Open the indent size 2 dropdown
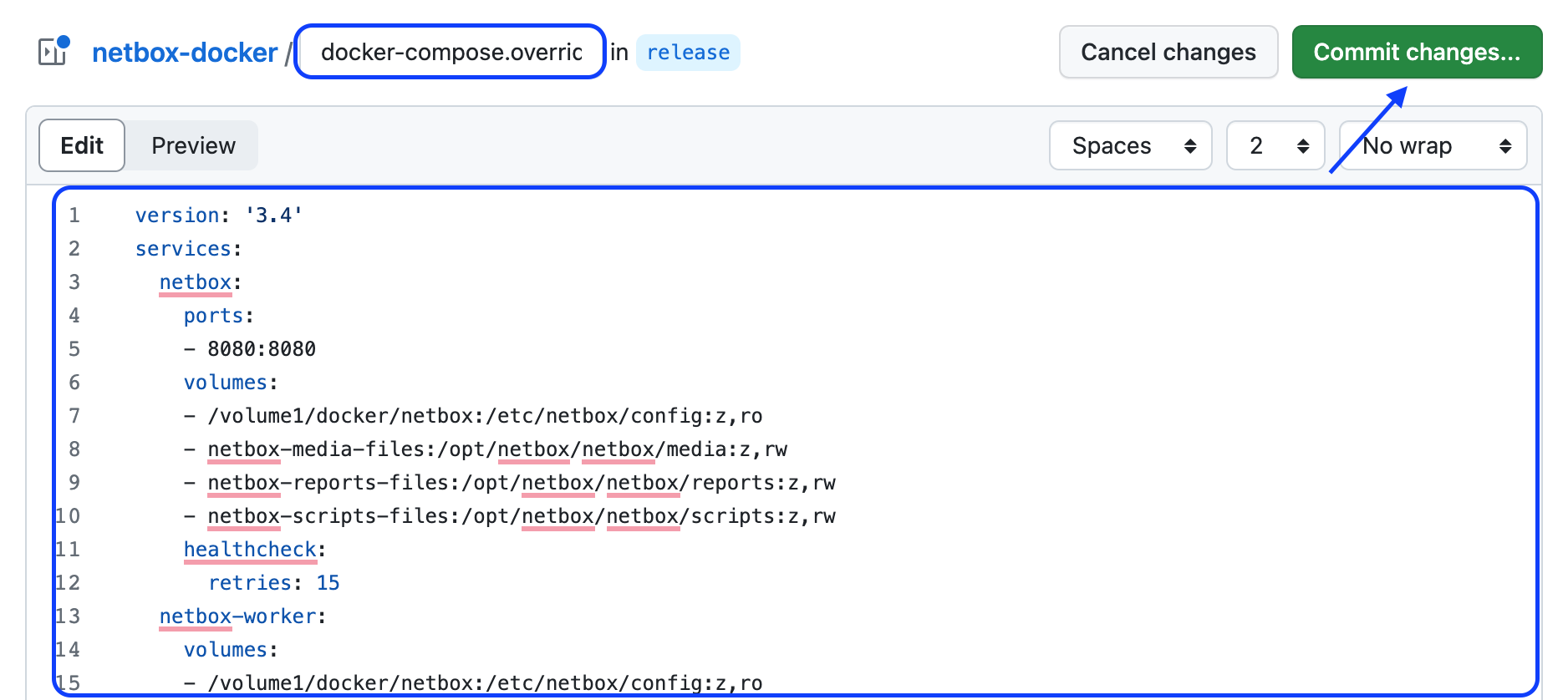The height and width of the screenshot is (700, 1568). tap(1275, 145)
